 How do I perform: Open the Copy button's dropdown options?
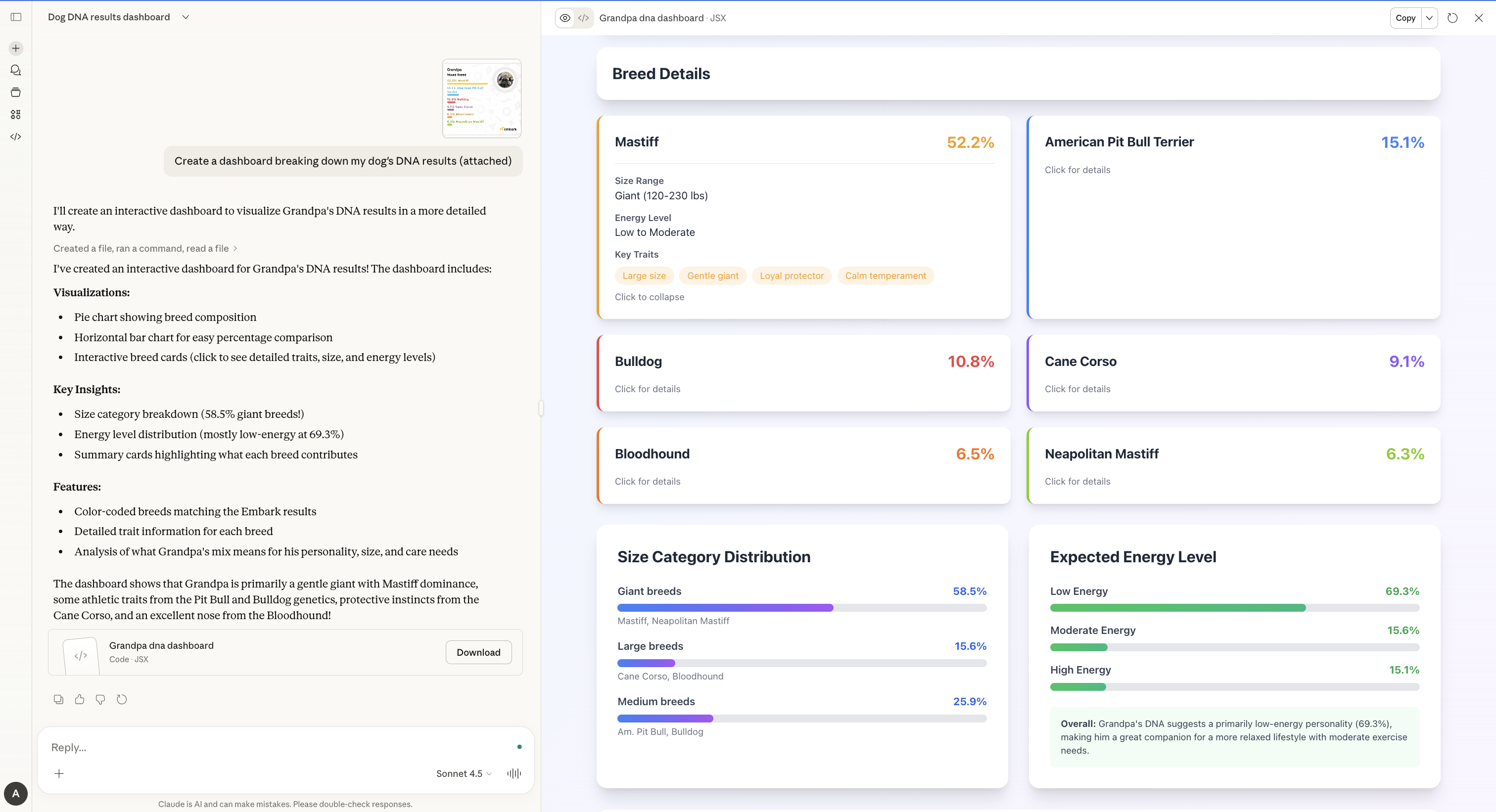pos(1429,18)
